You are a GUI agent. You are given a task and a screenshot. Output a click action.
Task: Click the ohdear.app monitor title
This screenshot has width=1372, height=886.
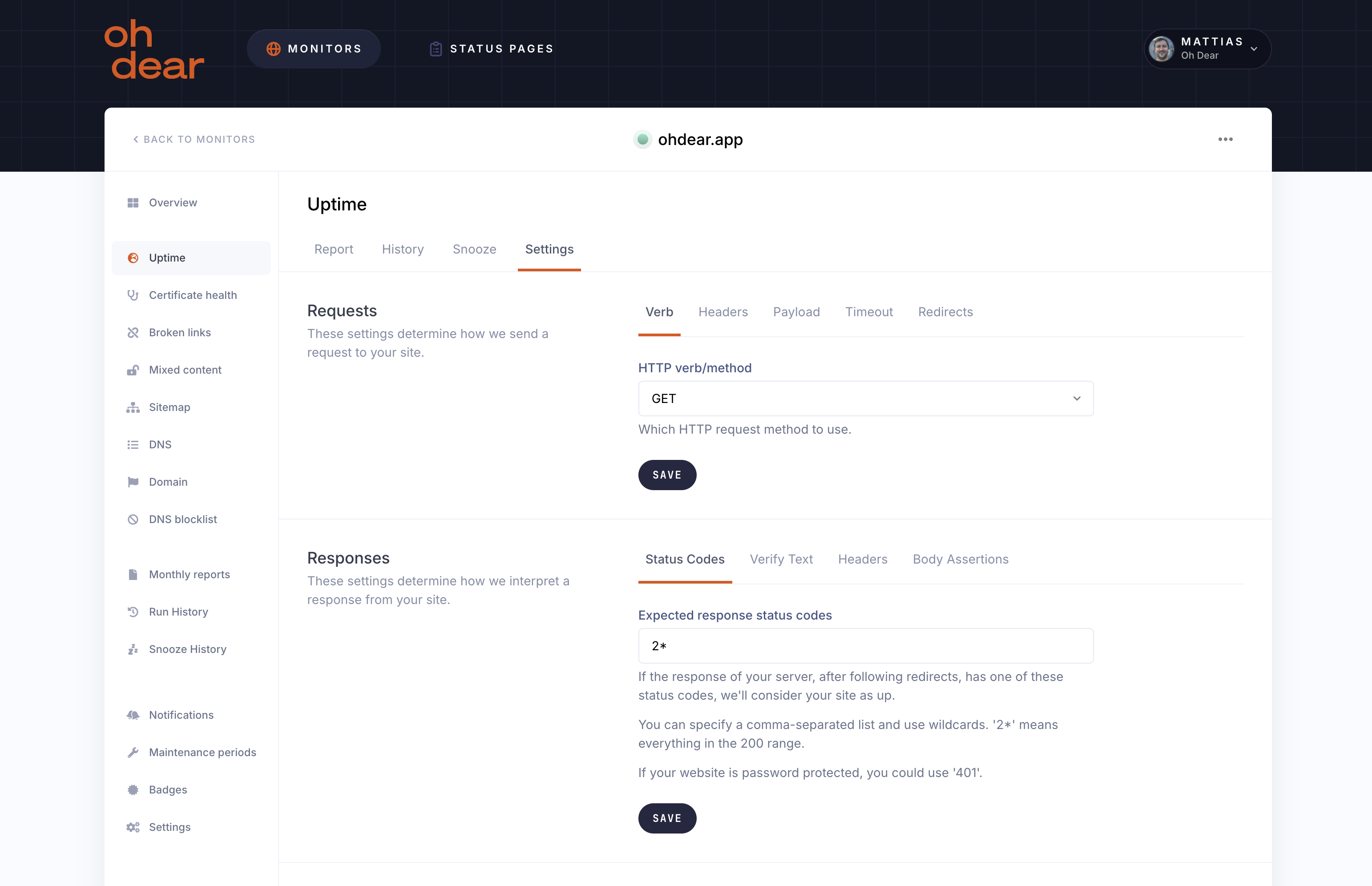[700, 140]
